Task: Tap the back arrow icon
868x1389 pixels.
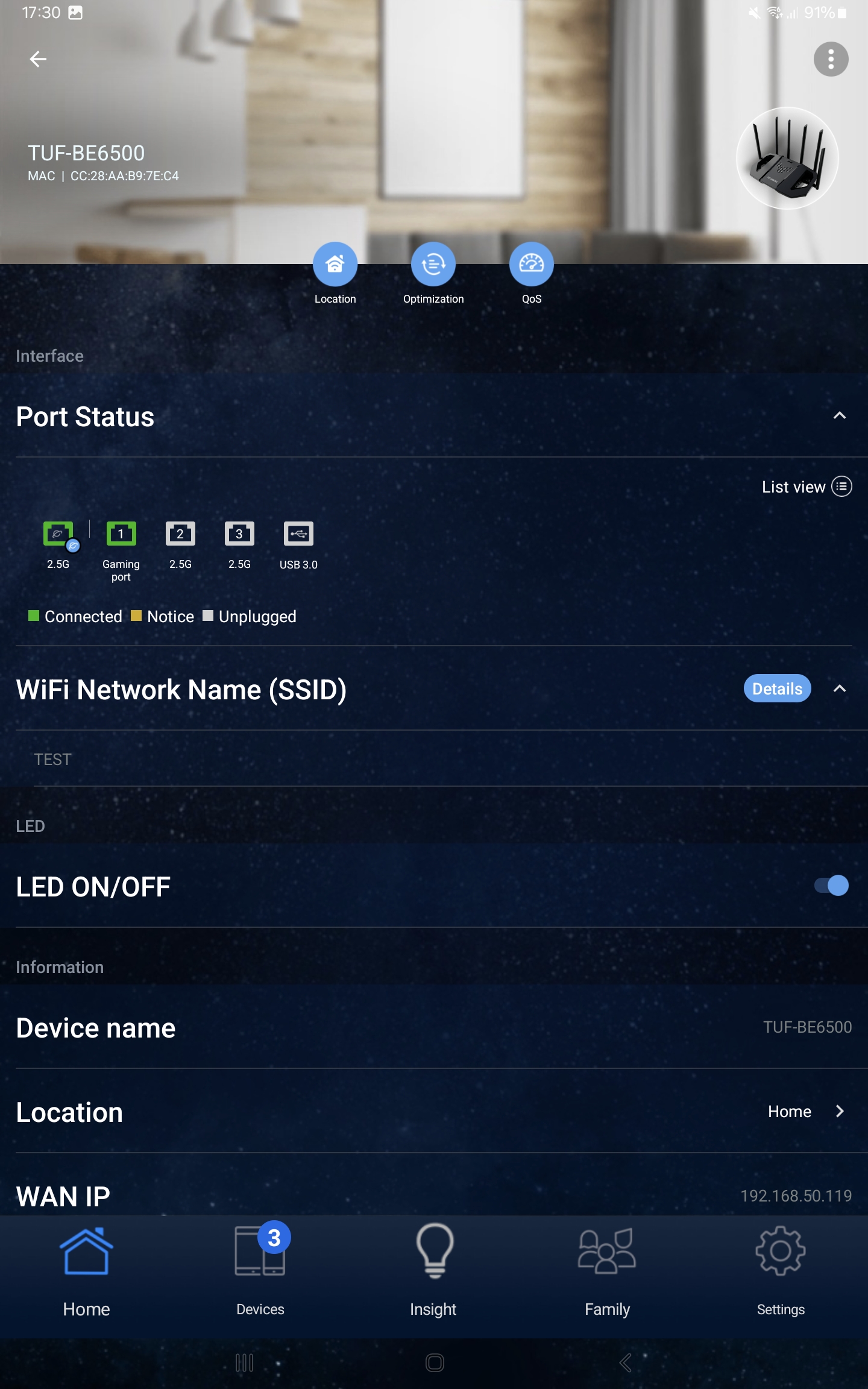Action: (38, 59)
